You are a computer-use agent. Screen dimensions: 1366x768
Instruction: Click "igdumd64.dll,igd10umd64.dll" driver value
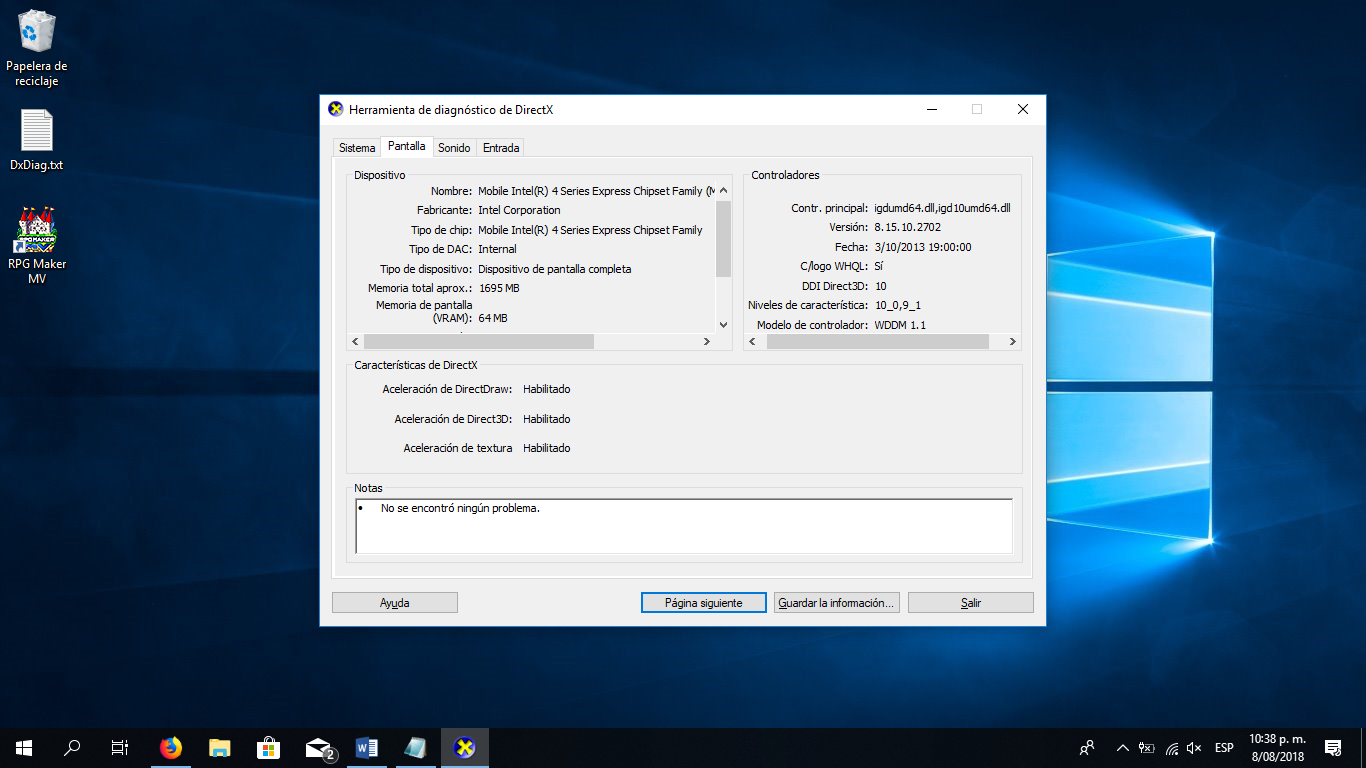[942, 208]
